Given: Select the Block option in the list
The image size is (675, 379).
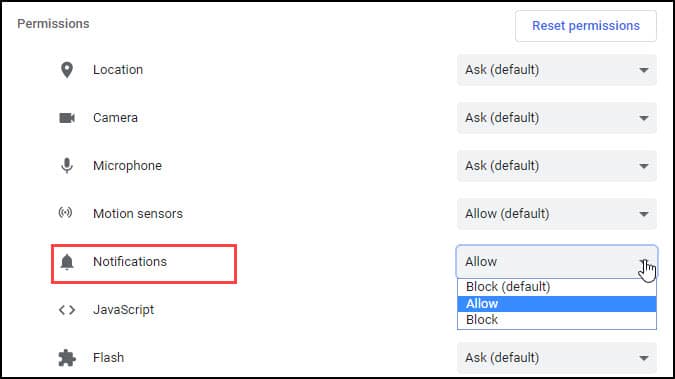Looking at the screenshot, I should (557, 320).
